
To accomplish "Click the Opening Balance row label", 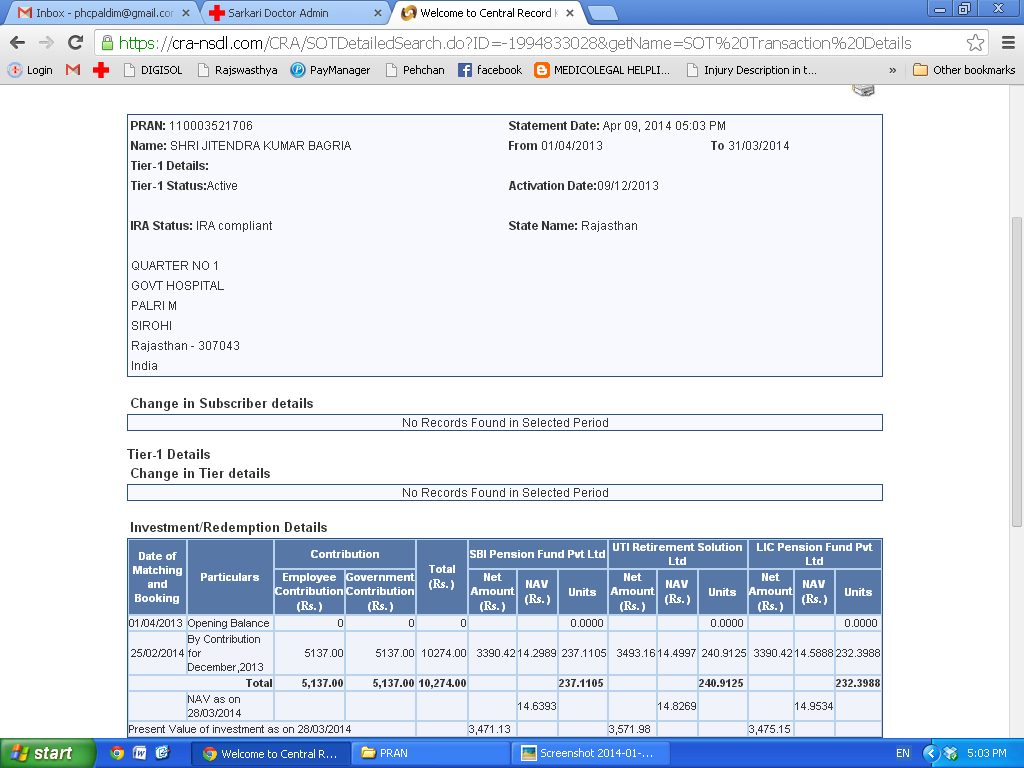I will click(229, 623).
